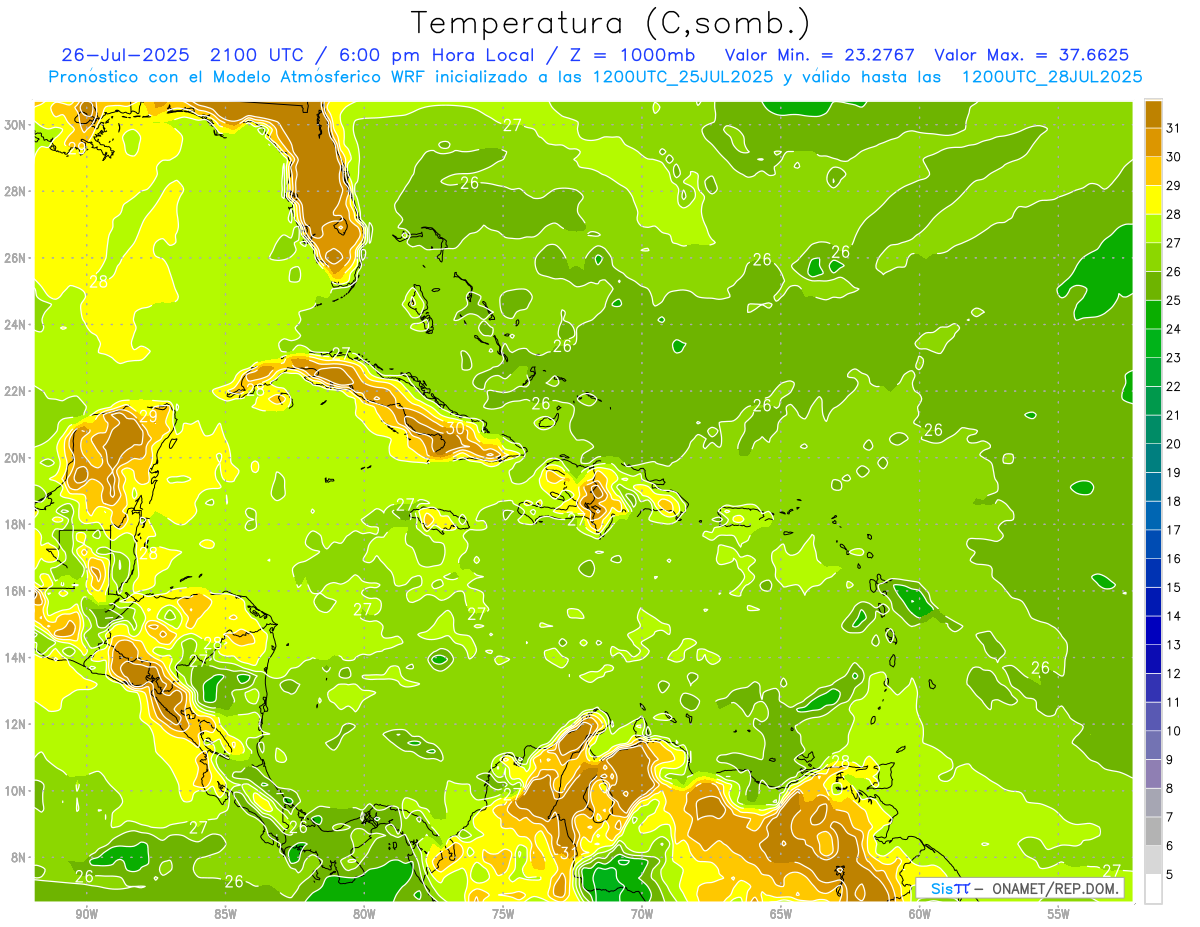Click "1200UTC_25JUL2025" initialization time text

(x=683, y=76)
